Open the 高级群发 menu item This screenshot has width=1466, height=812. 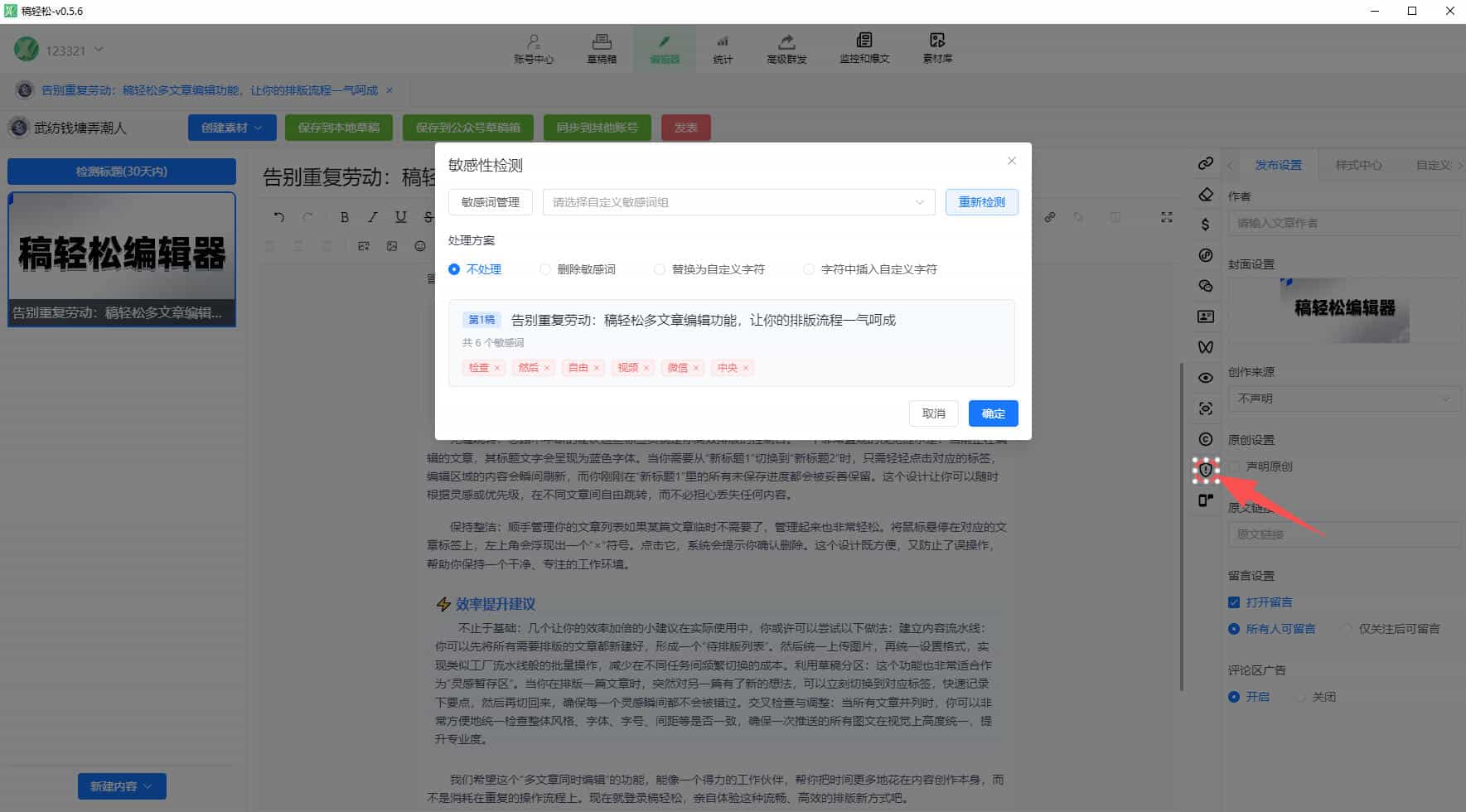click(786, 47)
